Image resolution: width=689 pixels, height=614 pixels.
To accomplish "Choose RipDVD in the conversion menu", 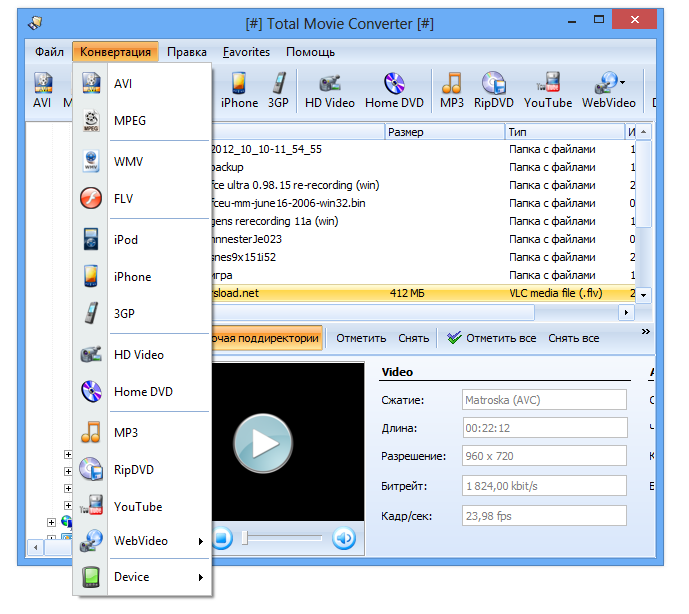I will coord(142,469).
